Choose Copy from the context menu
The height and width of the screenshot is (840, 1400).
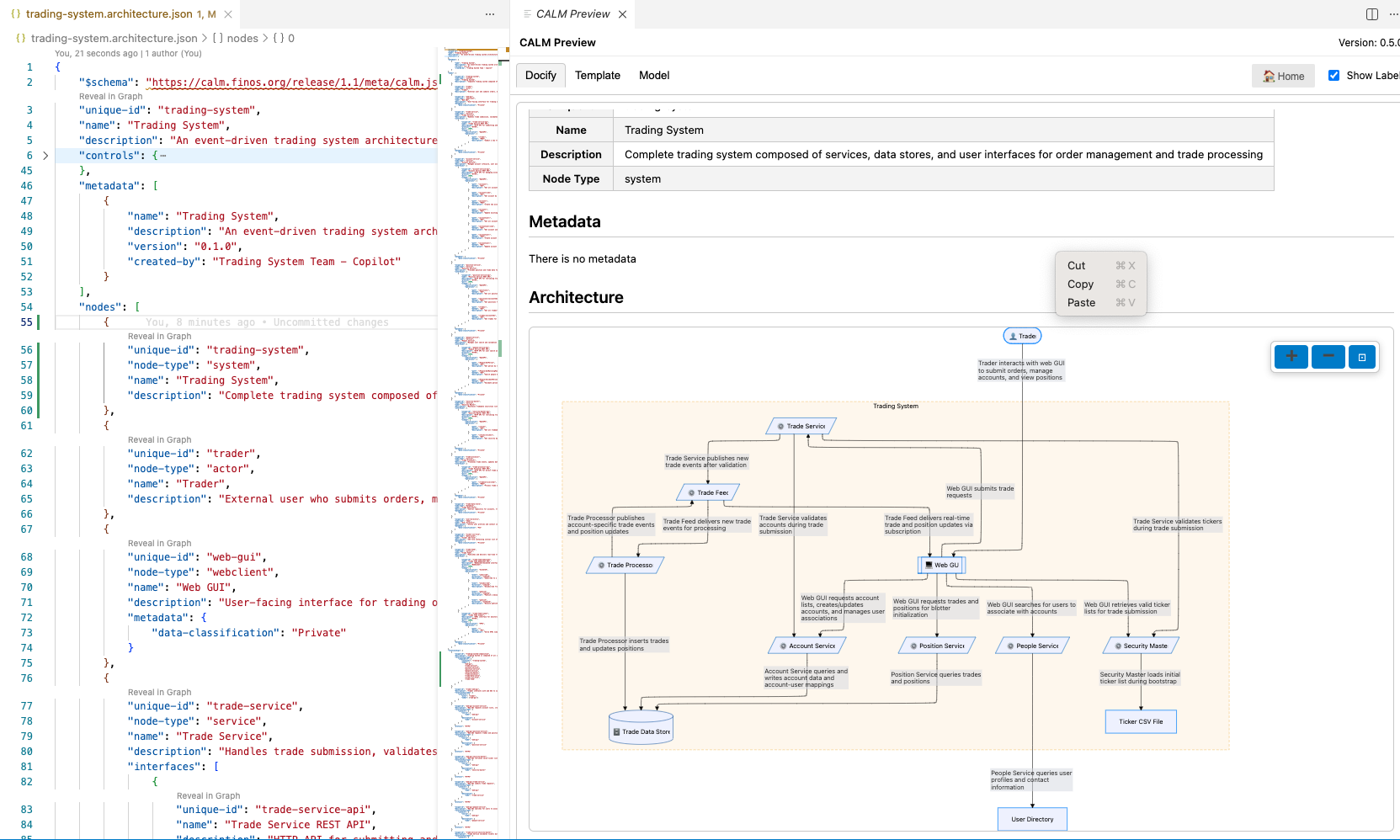1080,284
